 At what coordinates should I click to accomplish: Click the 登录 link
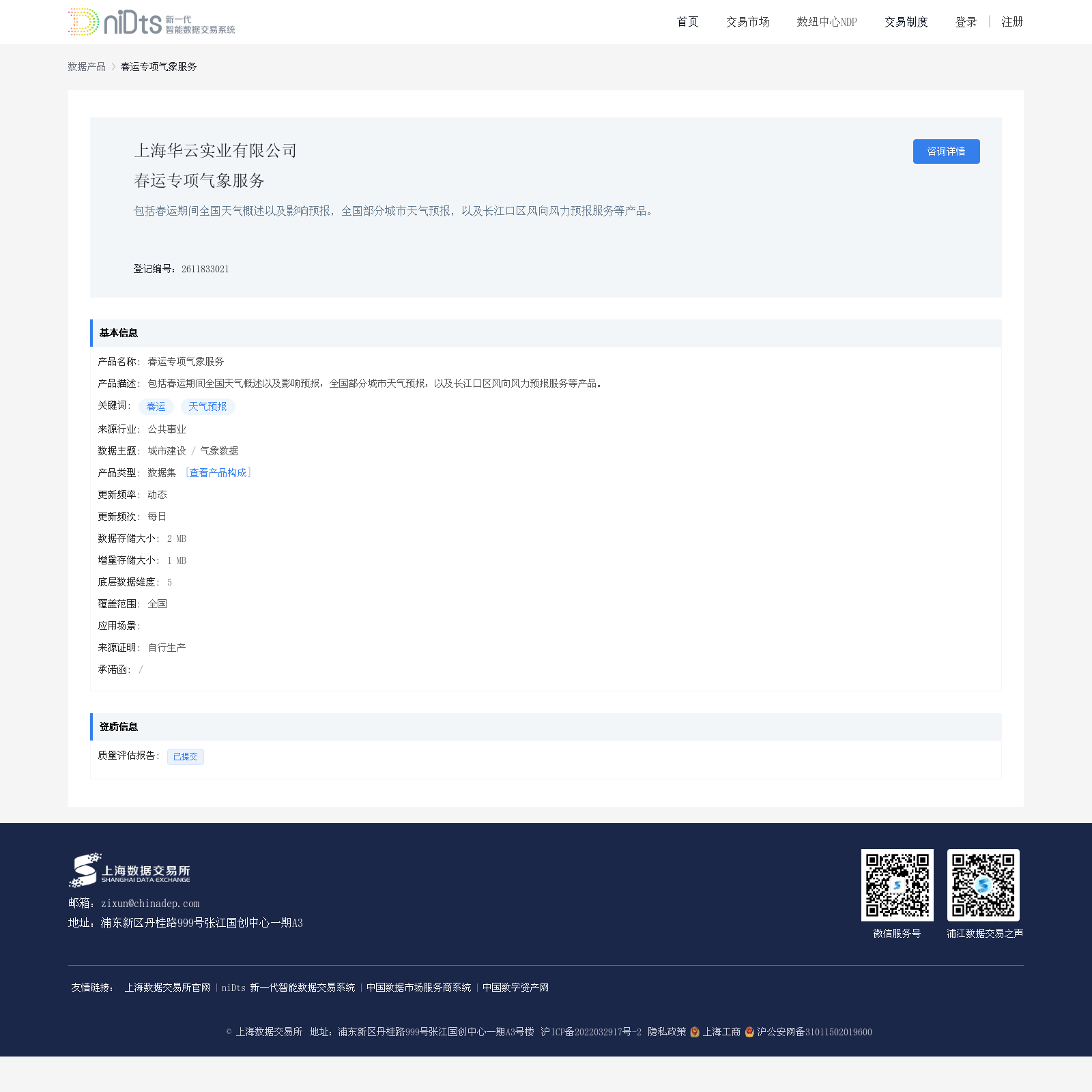966,22
